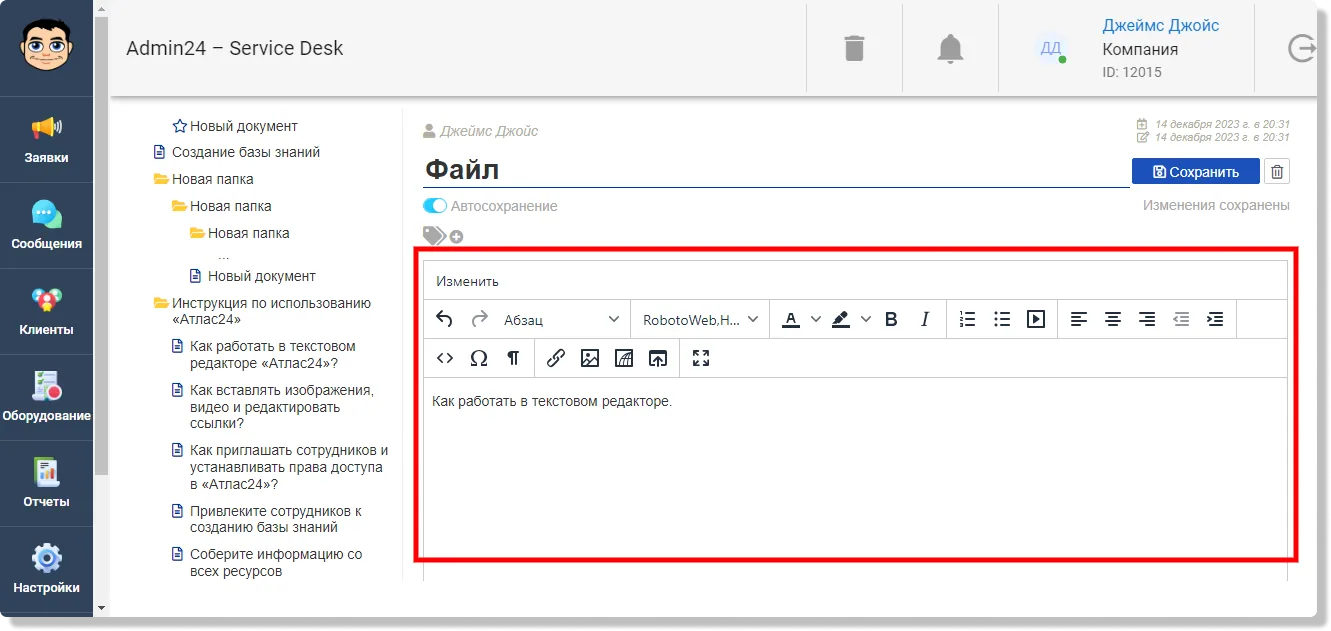This screenshot has height=631, width=1331.
Task: Apply italic text formatting
Action: click(925, 319)
